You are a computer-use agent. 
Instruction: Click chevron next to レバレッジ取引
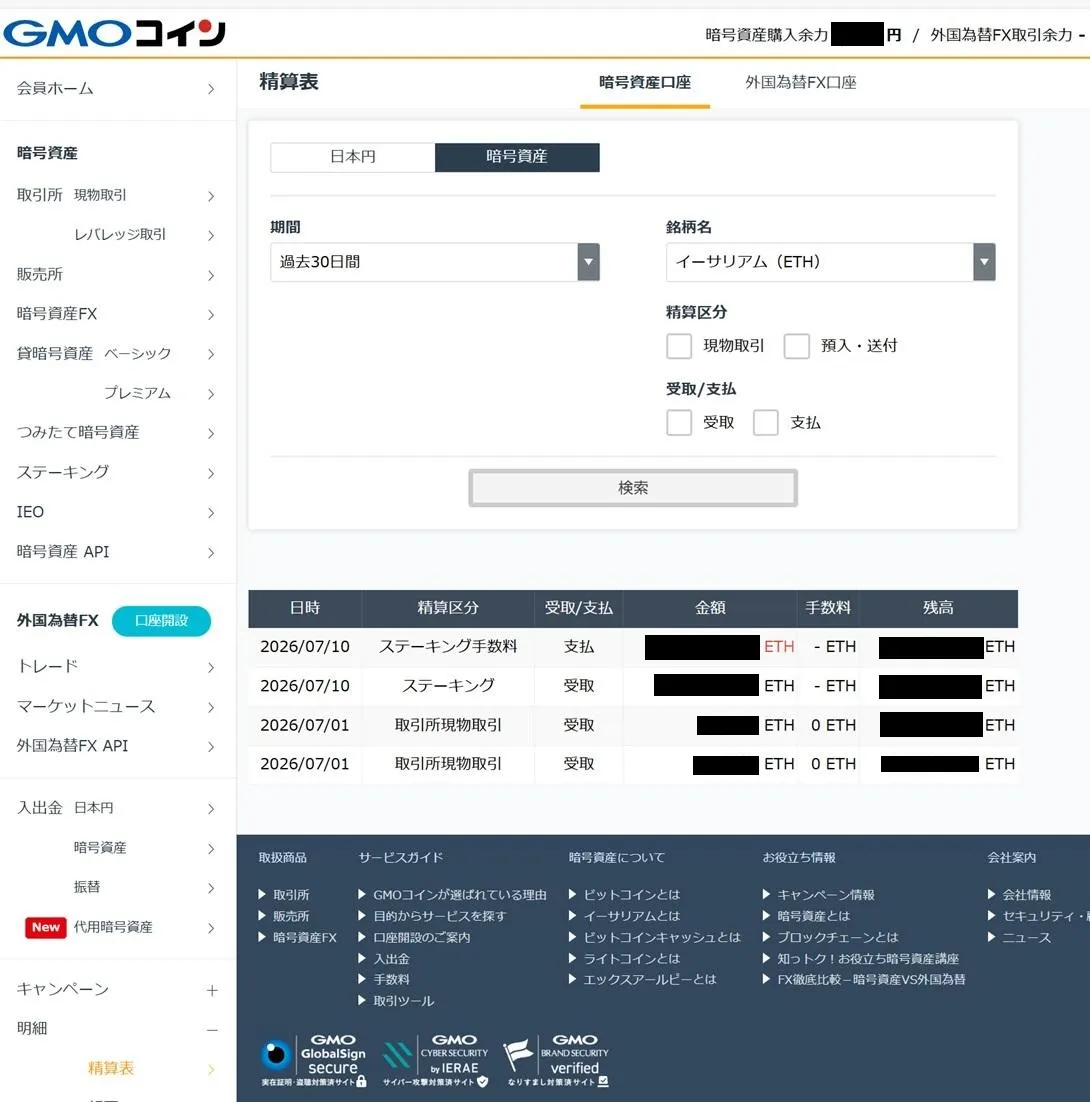pos(211,235)
